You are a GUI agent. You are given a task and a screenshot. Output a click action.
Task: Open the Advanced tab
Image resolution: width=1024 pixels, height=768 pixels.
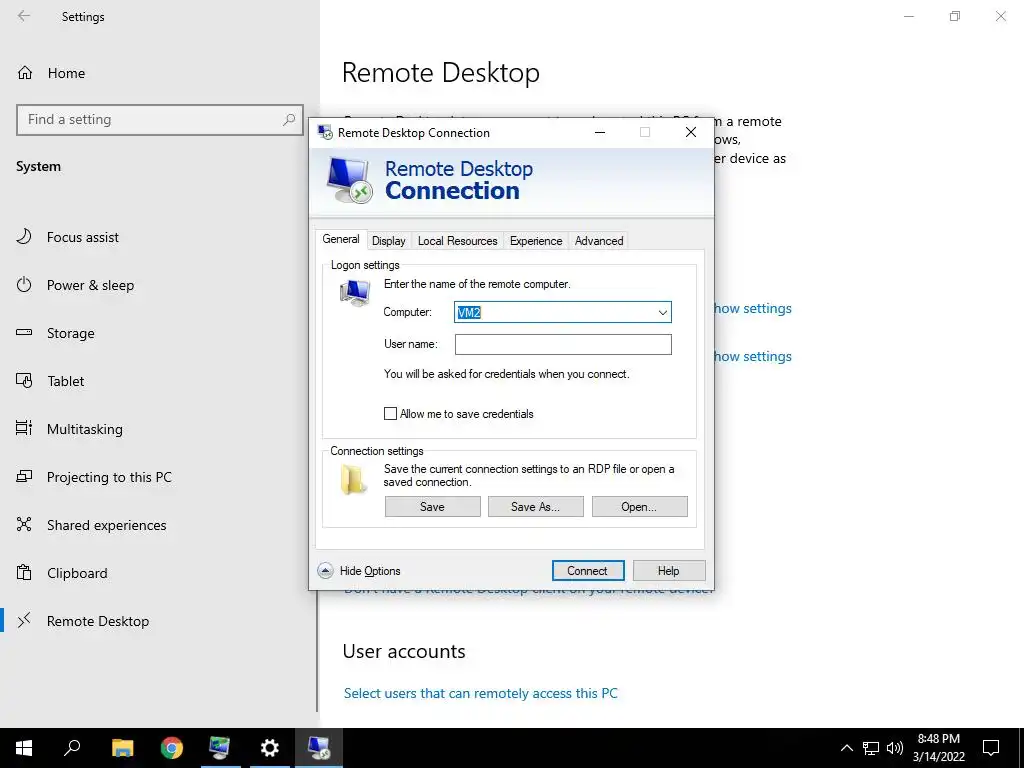click(x=599, y=241)
